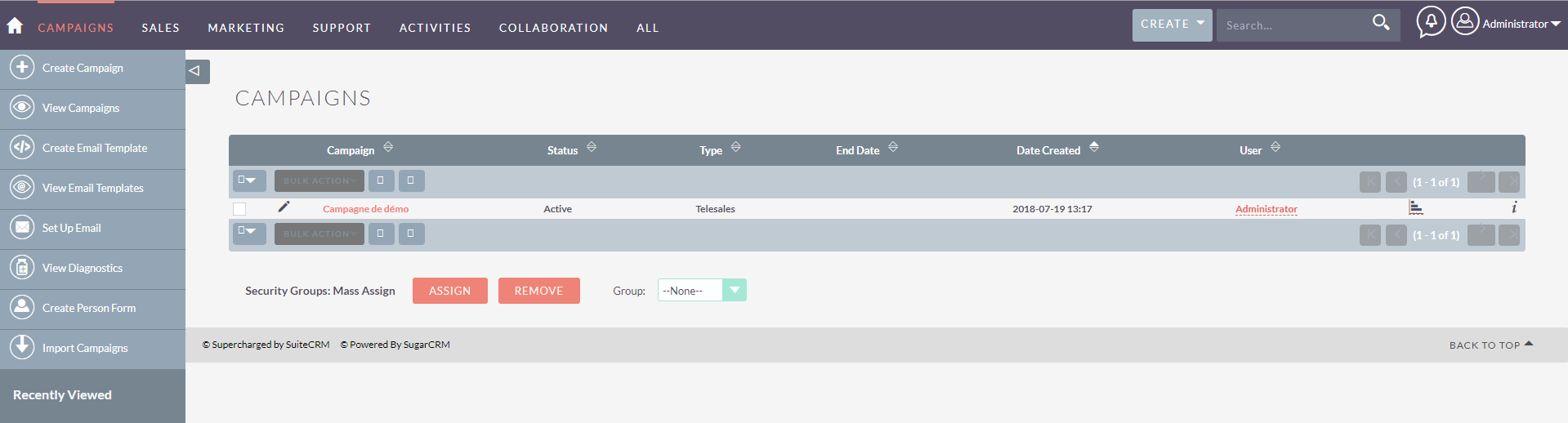Screen dimensions: 1568x423
Task: Click Create Email Template in the sidebar
Action: (95, 148)
